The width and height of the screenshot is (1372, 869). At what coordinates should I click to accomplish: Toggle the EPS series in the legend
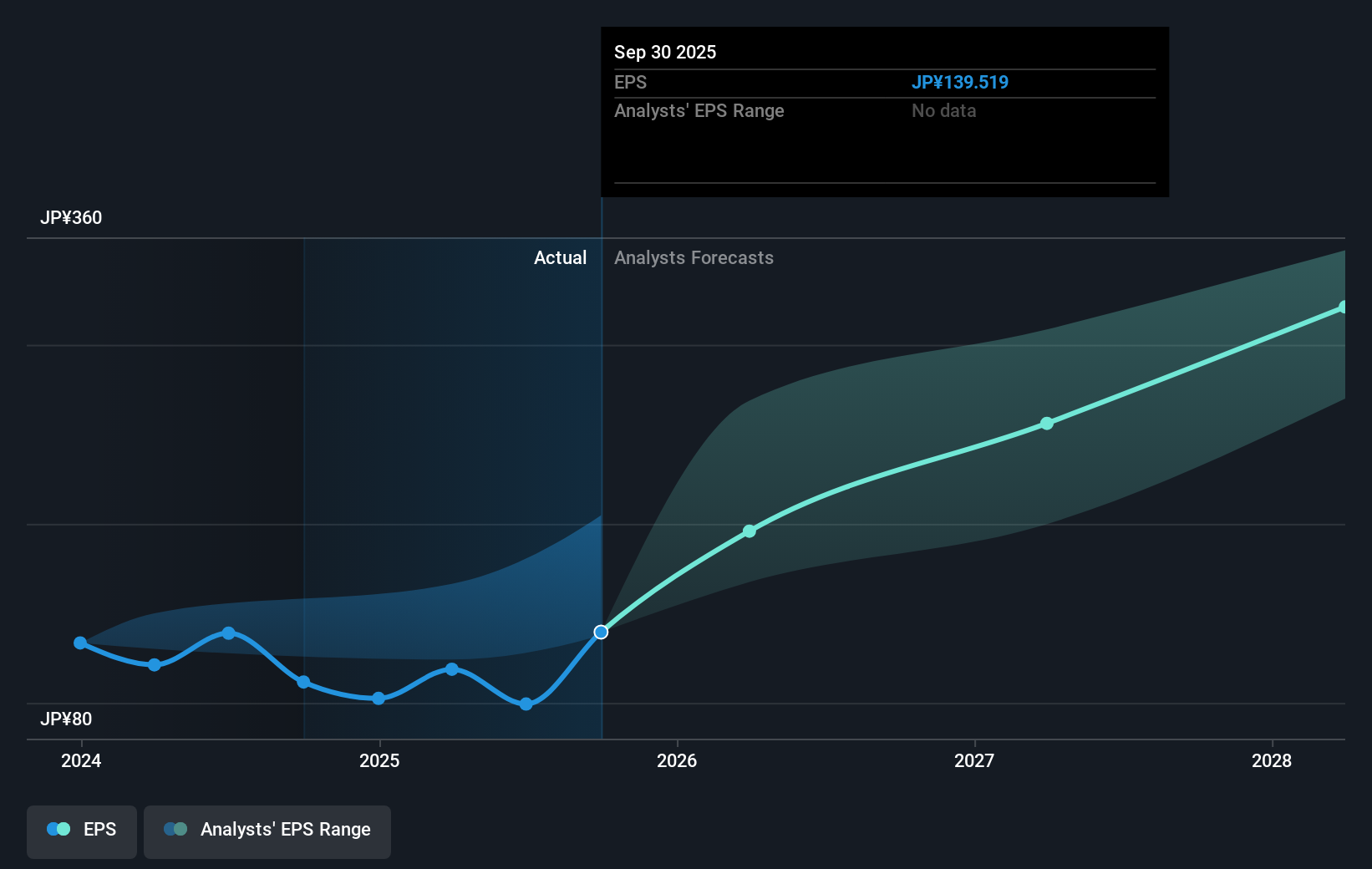click(x=82, y=831)
